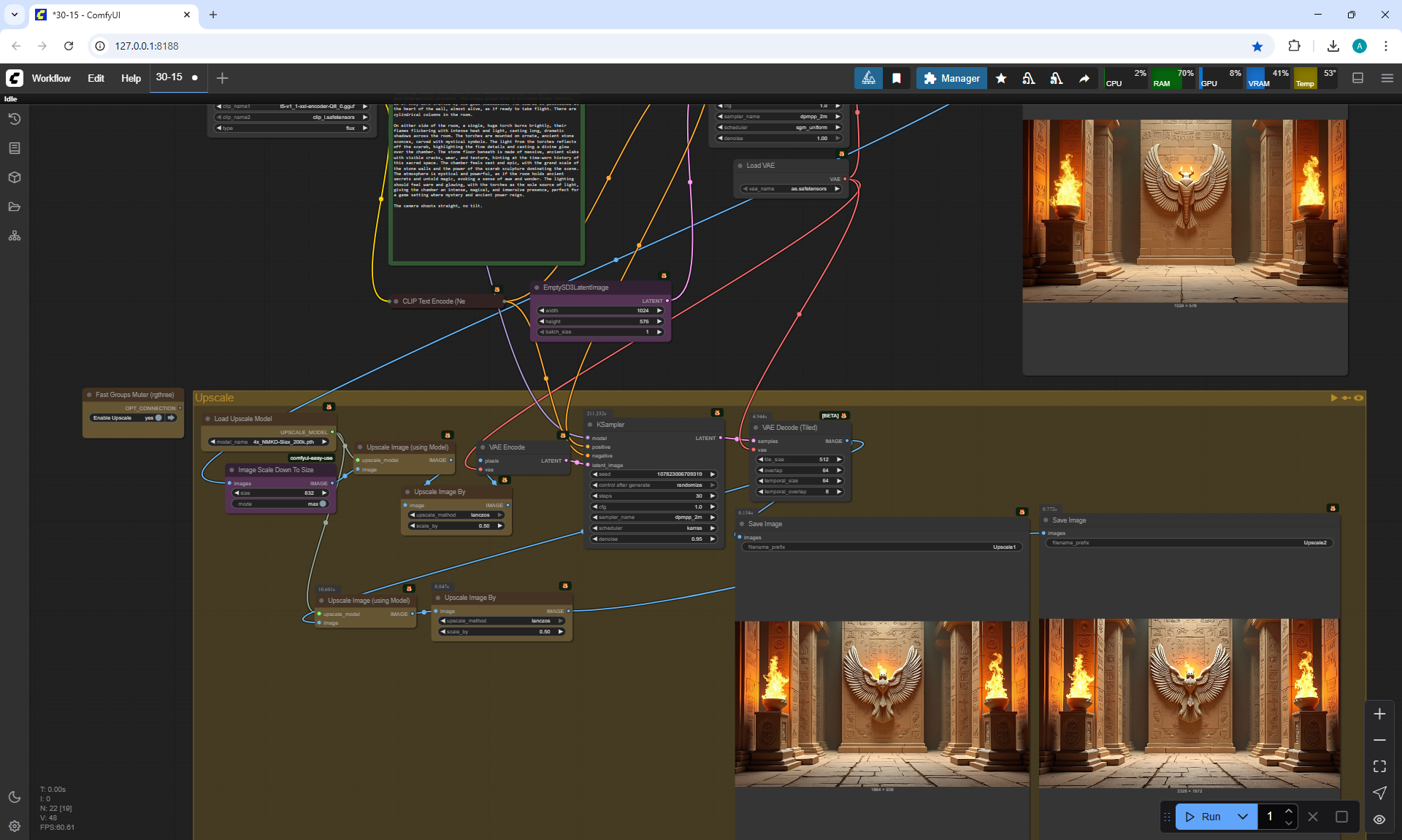Open the Workflow menu
The image size is (1402, 840).
click(x=51, y=78)
